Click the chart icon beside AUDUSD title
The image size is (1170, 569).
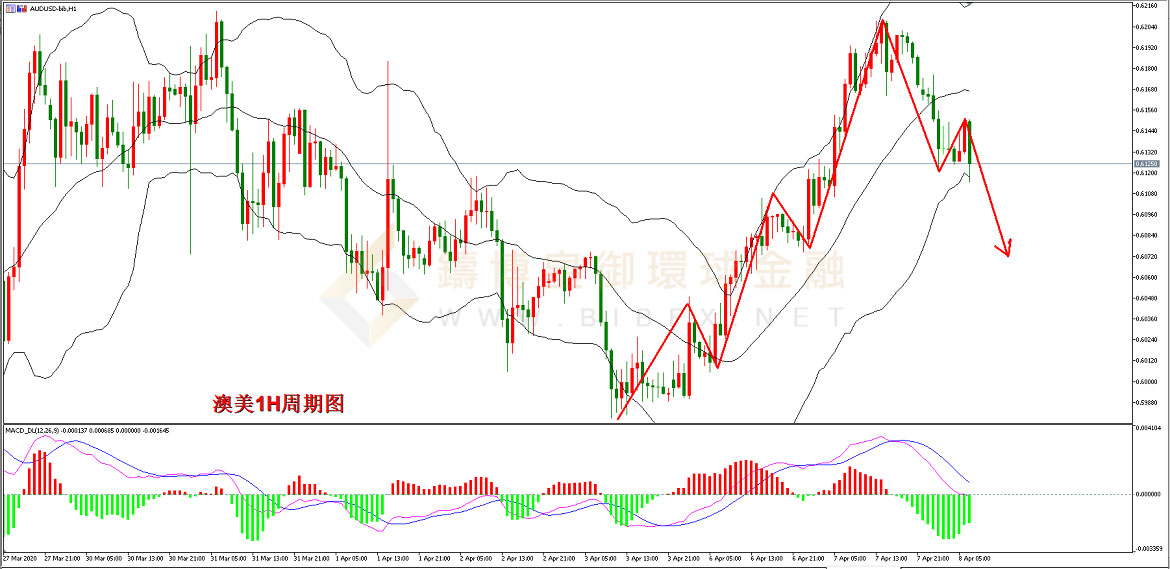[x=8, y=8]
